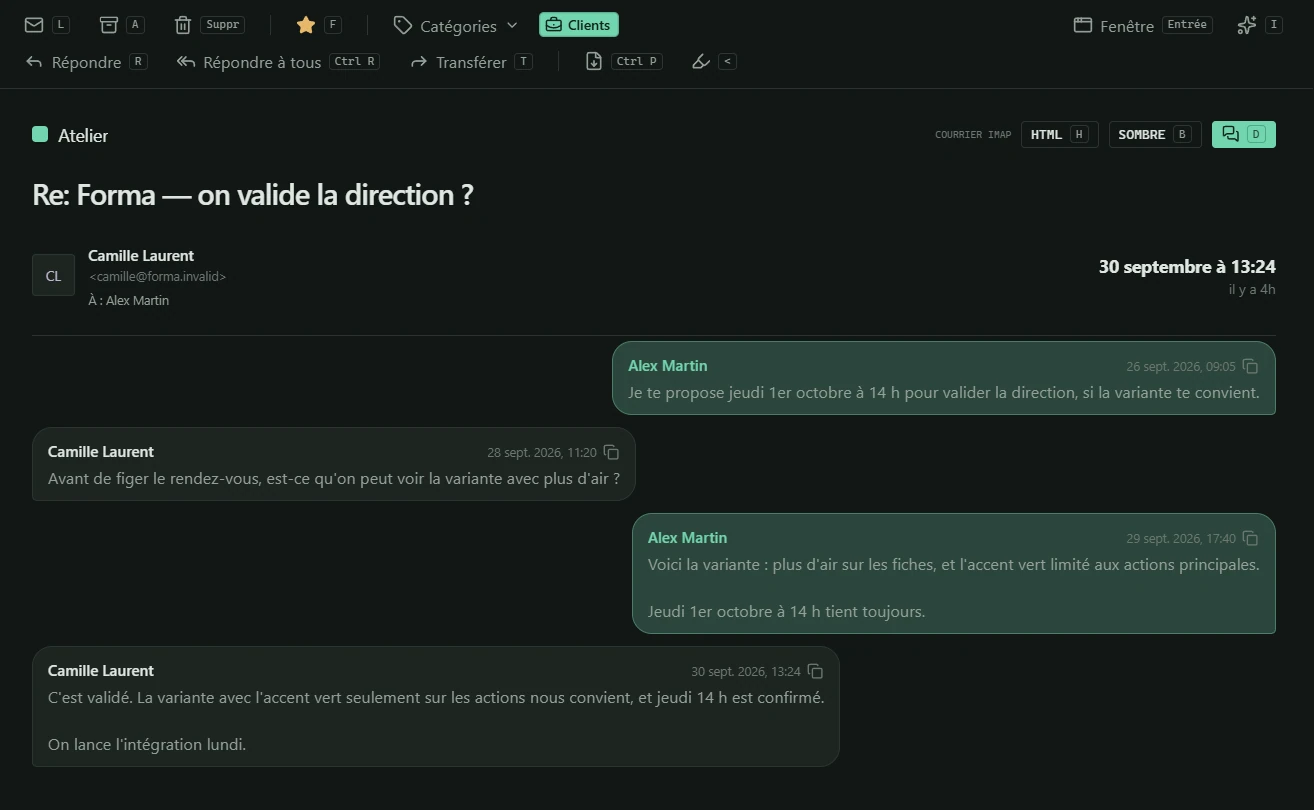Click the date 30 septembre à 13:24
Screen dimensions: 1314x810
pos(1187,267)
